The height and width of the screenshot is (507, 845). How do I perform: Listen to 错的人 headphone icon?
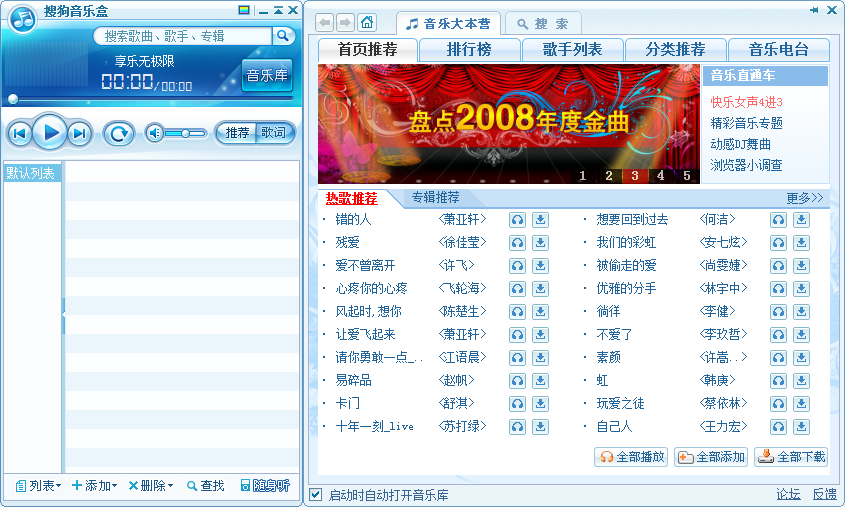pos(517,220)
